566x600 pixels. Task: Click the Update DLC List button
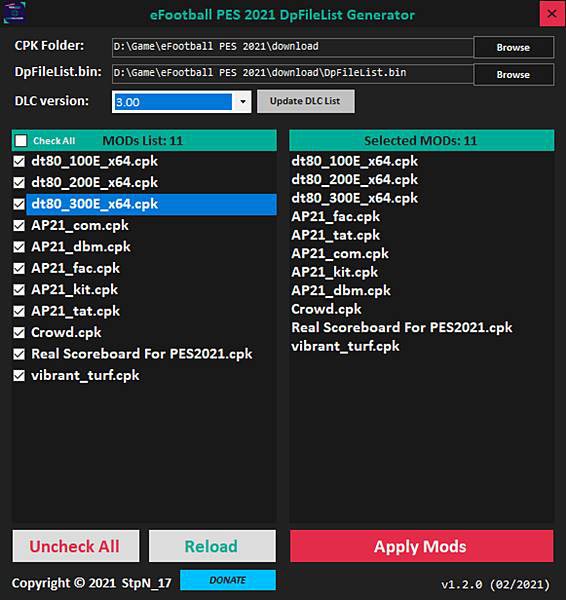point(306,101)
